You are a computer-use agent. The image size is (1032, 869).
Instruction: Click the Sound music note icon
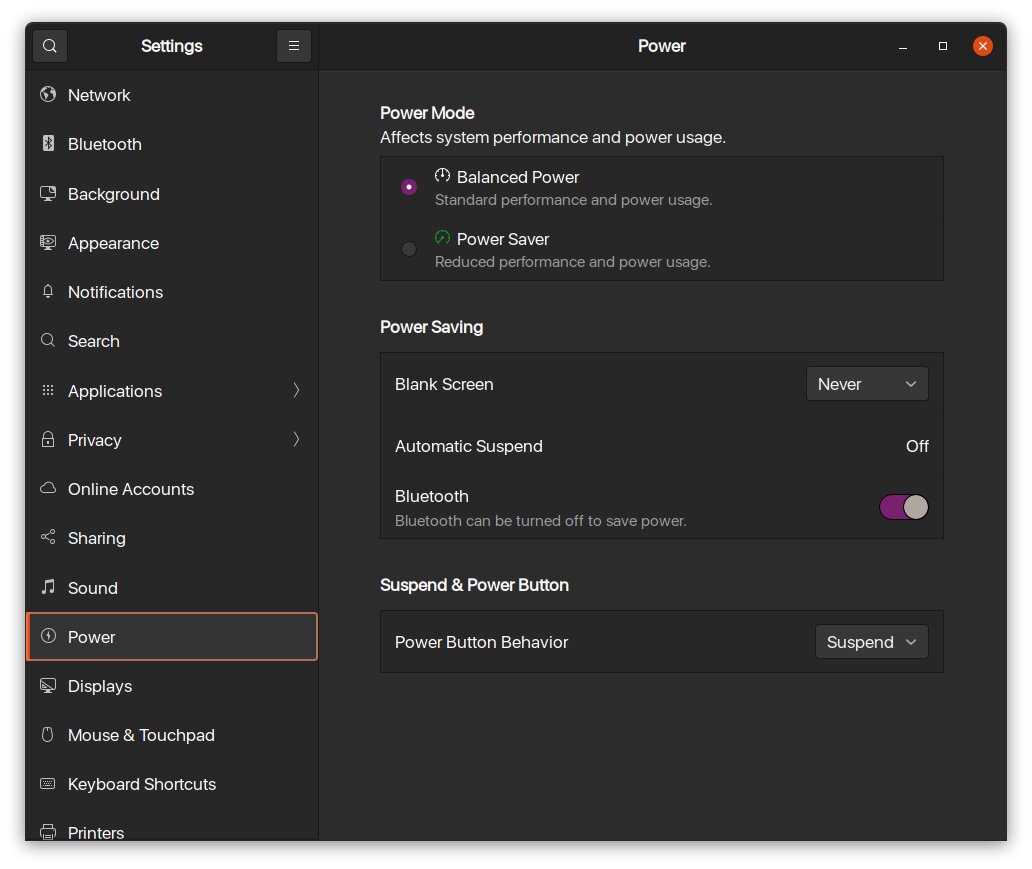47,587
